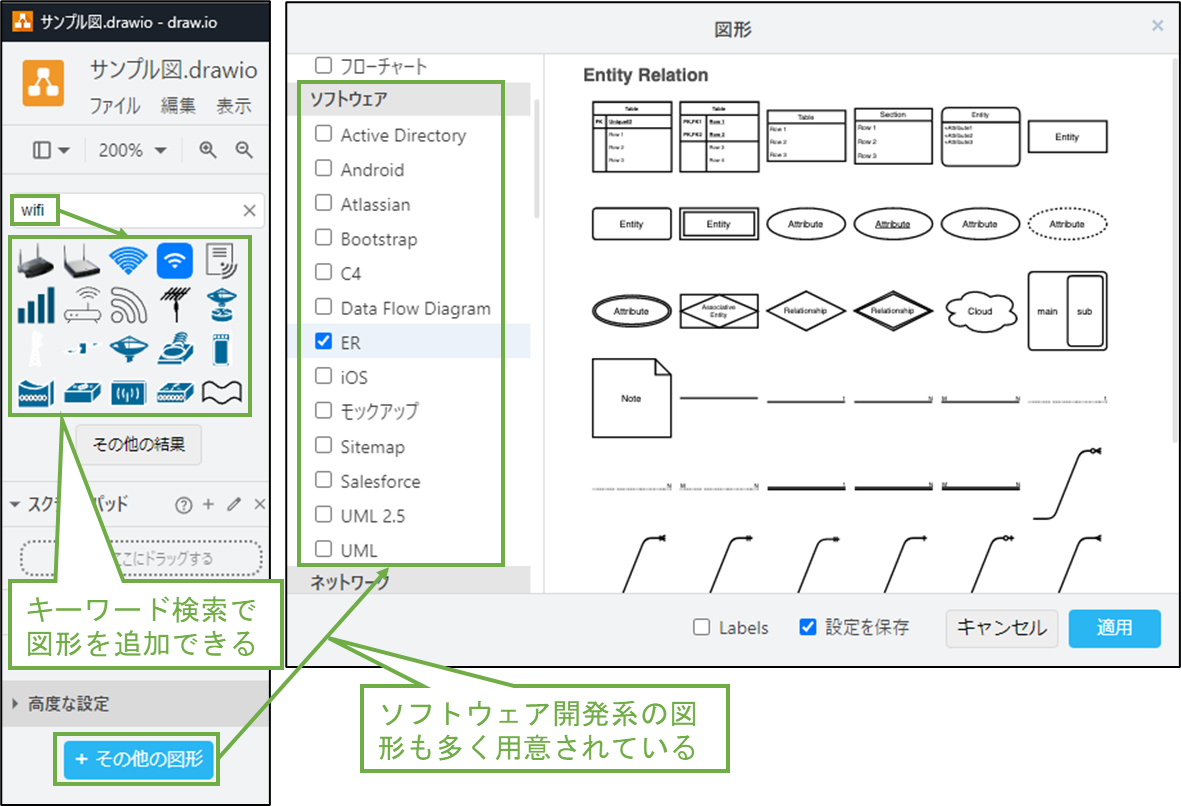This screenshot has height=806, width=1181.
Task: Click the wifi search input field
Action: pos(136,211)
